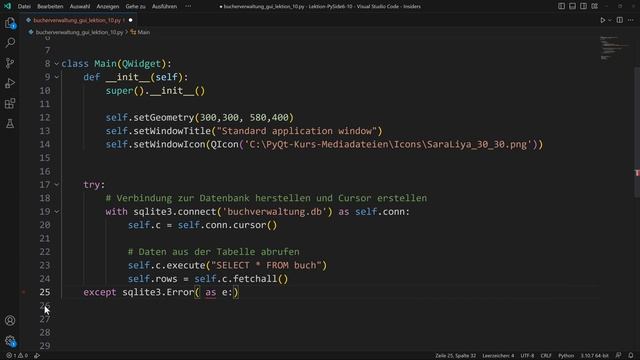Open the Bearbeiten menu

pos(50,6)
